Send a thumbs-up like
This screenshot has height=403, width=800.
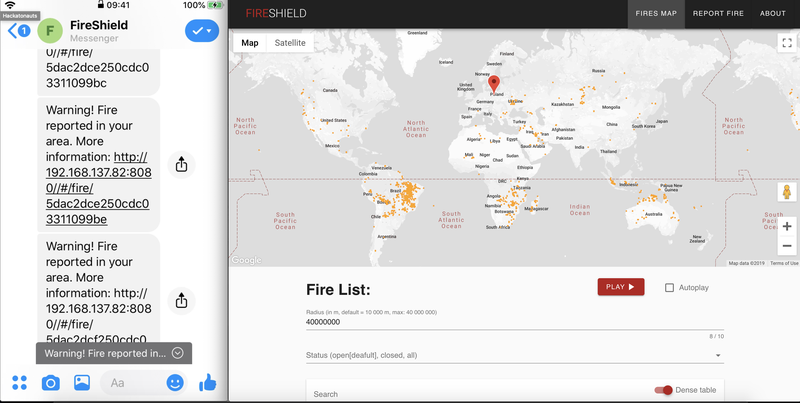[208, 382]
